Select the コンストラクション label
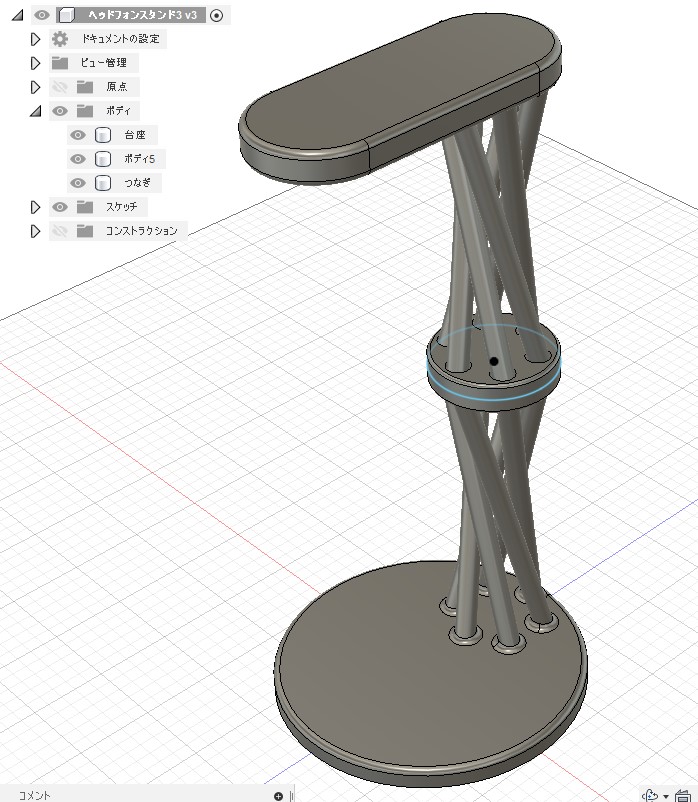 point(141,231)
